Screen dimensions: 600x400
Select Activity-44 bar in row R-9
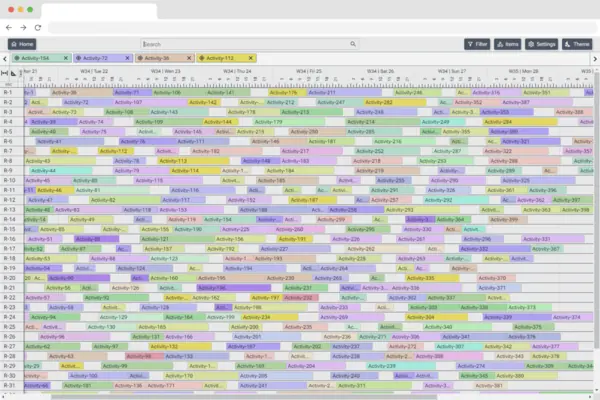60,171
